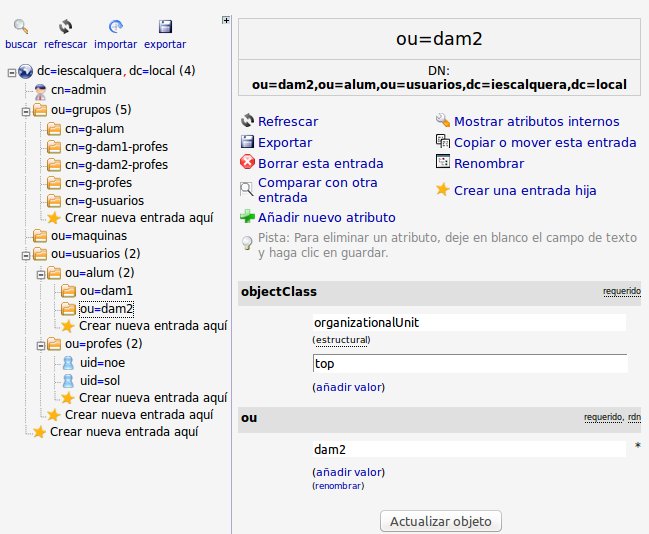Click the Refrescar arrows icon in entry panel

tap(247, 120)
